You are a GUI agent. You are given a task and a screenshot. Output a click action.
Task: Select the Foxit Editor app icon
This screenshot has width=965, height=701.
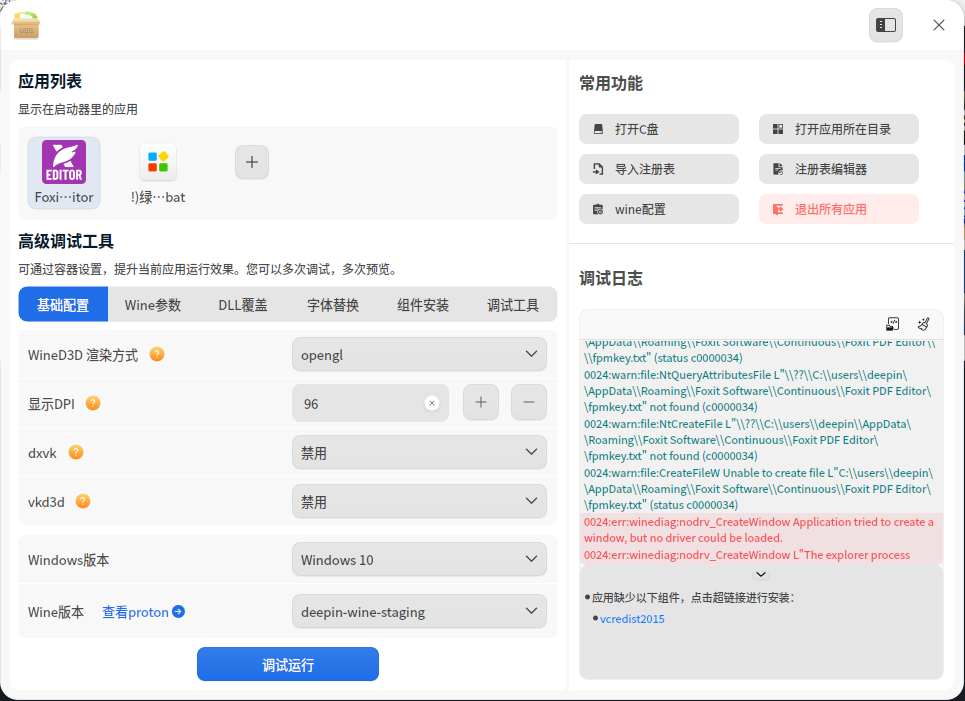(64, 172)
